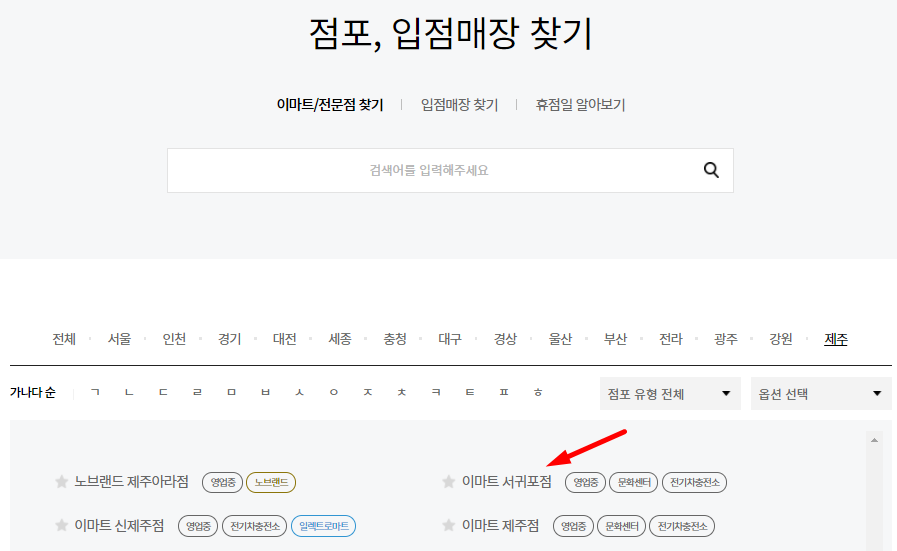This screenshot has height=551, width=897.
Task: Filter stores by consonant ㅎ
Action: coord(538,393)
